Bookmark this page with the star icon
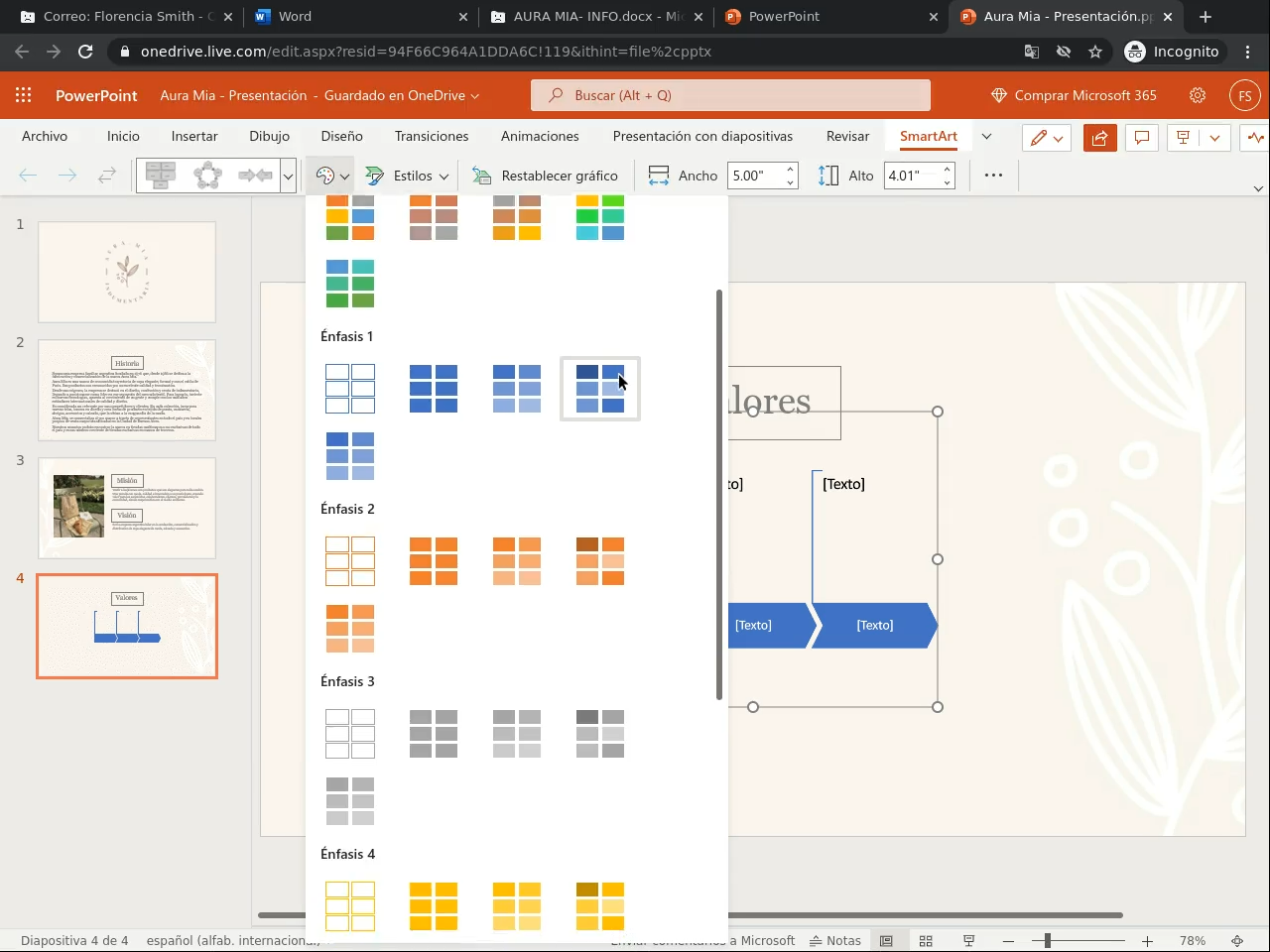Viewport: 1270px width, 952px height. pos(1095,52)
